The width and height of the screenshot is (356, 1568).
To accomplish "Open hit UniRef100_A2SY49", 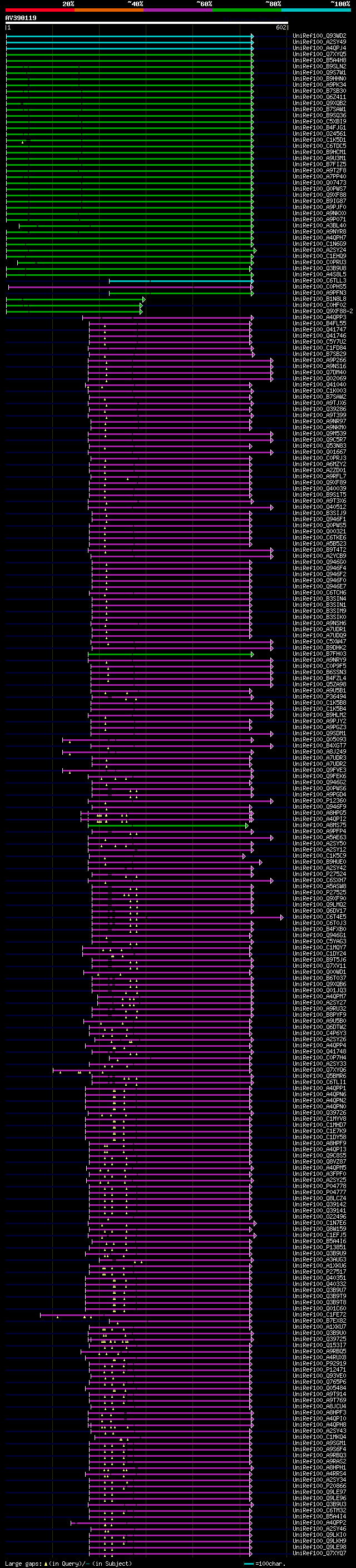I will [x=319, y=42].
